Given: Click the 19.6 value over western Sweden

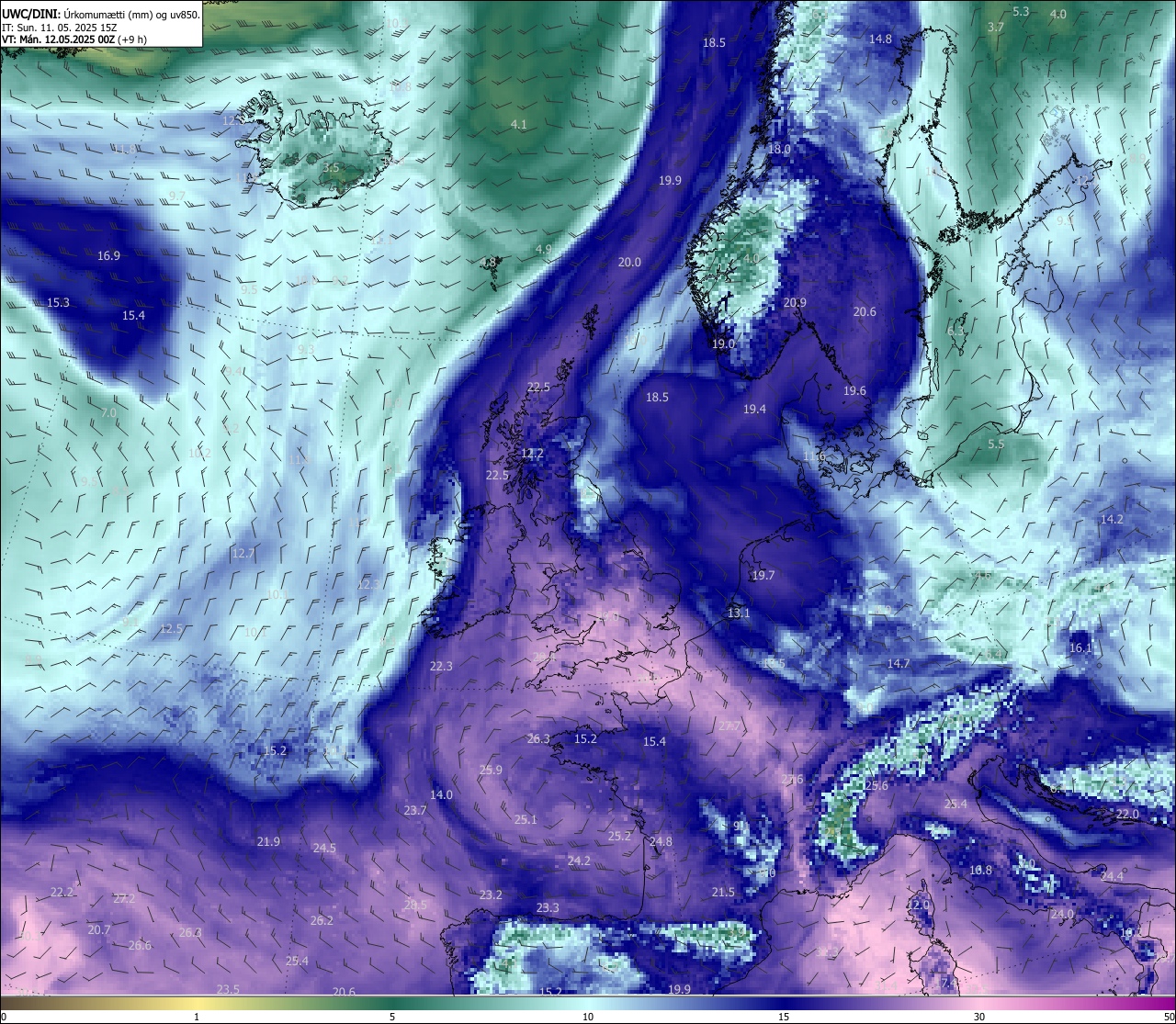Looking at the screenshot, I should 854,390.
